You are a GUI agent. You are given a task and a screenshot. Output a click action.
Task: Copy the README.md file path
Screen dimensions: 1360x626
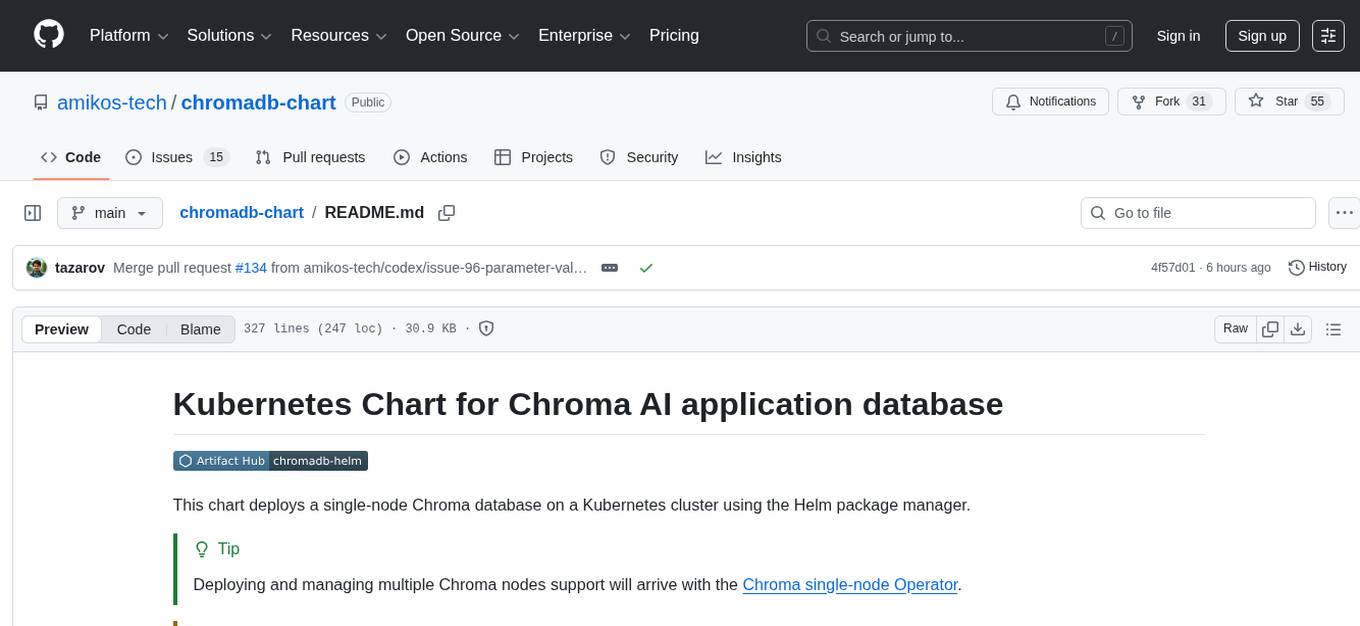click(x=447, y=212)
